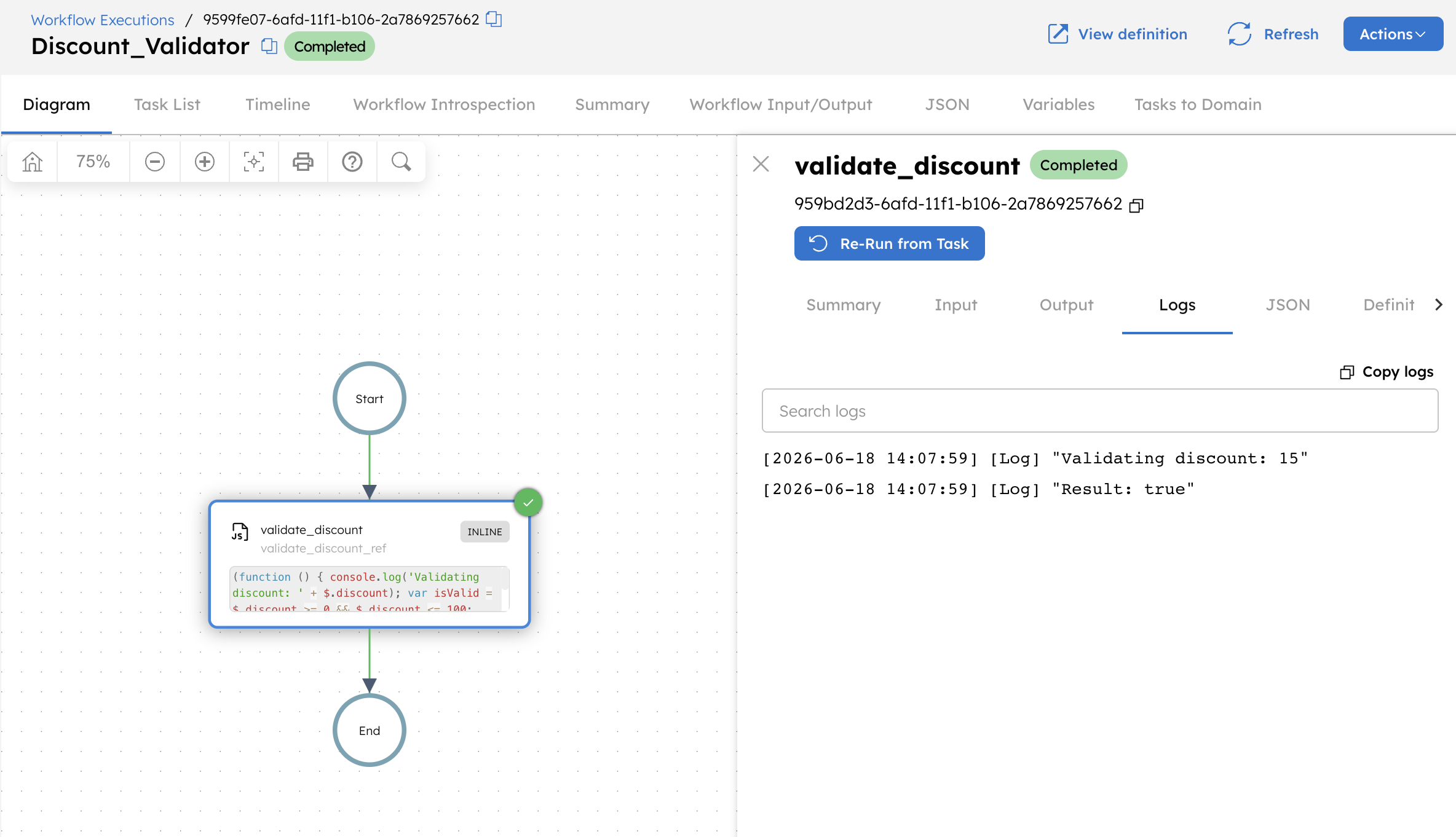Viewport: 1456px width, 837px height.
Task: Click the zoom in plus icon
Action: (x=205, y=162)
